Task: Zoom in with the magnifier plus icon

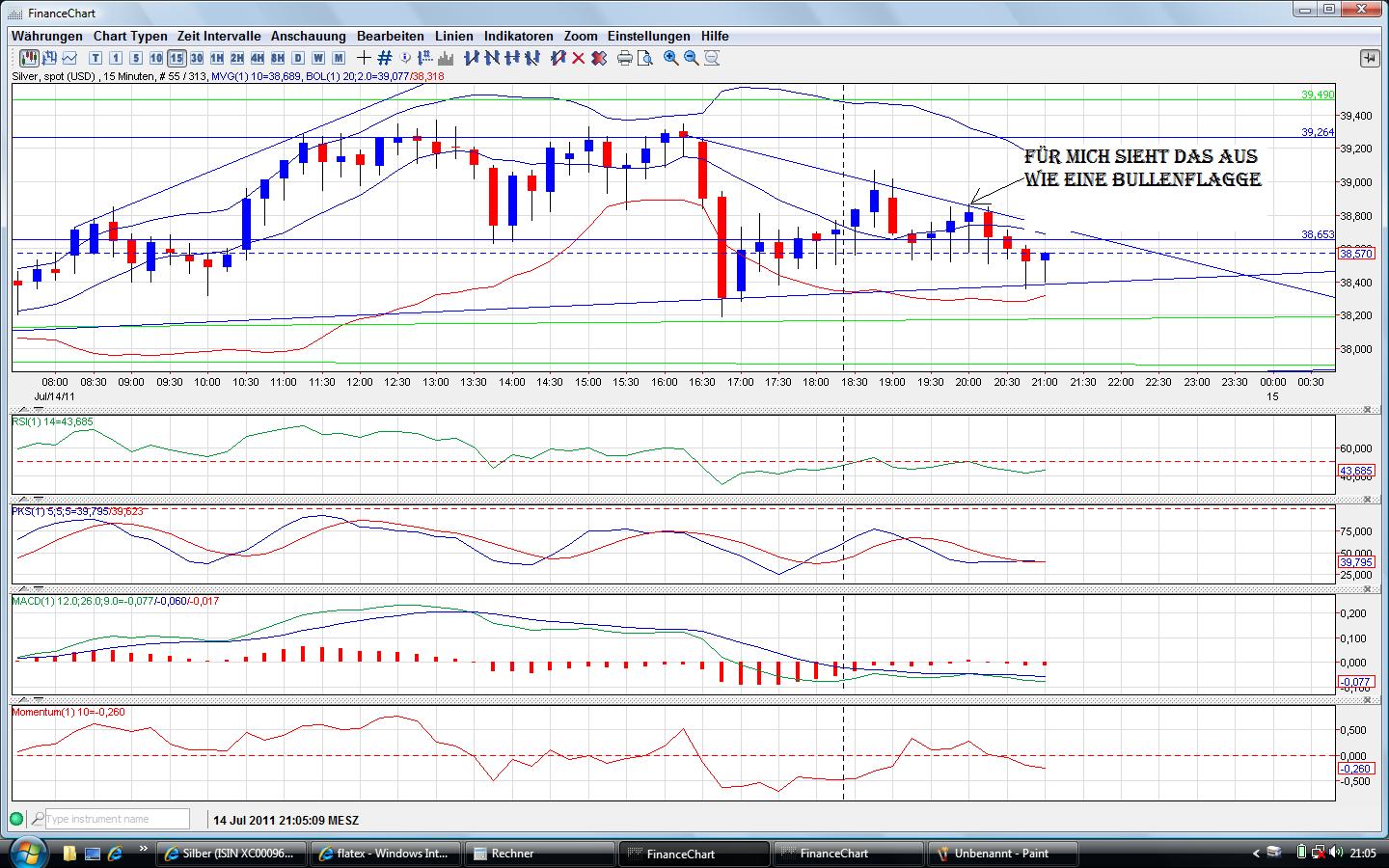Action: click(x=671, y=58)
